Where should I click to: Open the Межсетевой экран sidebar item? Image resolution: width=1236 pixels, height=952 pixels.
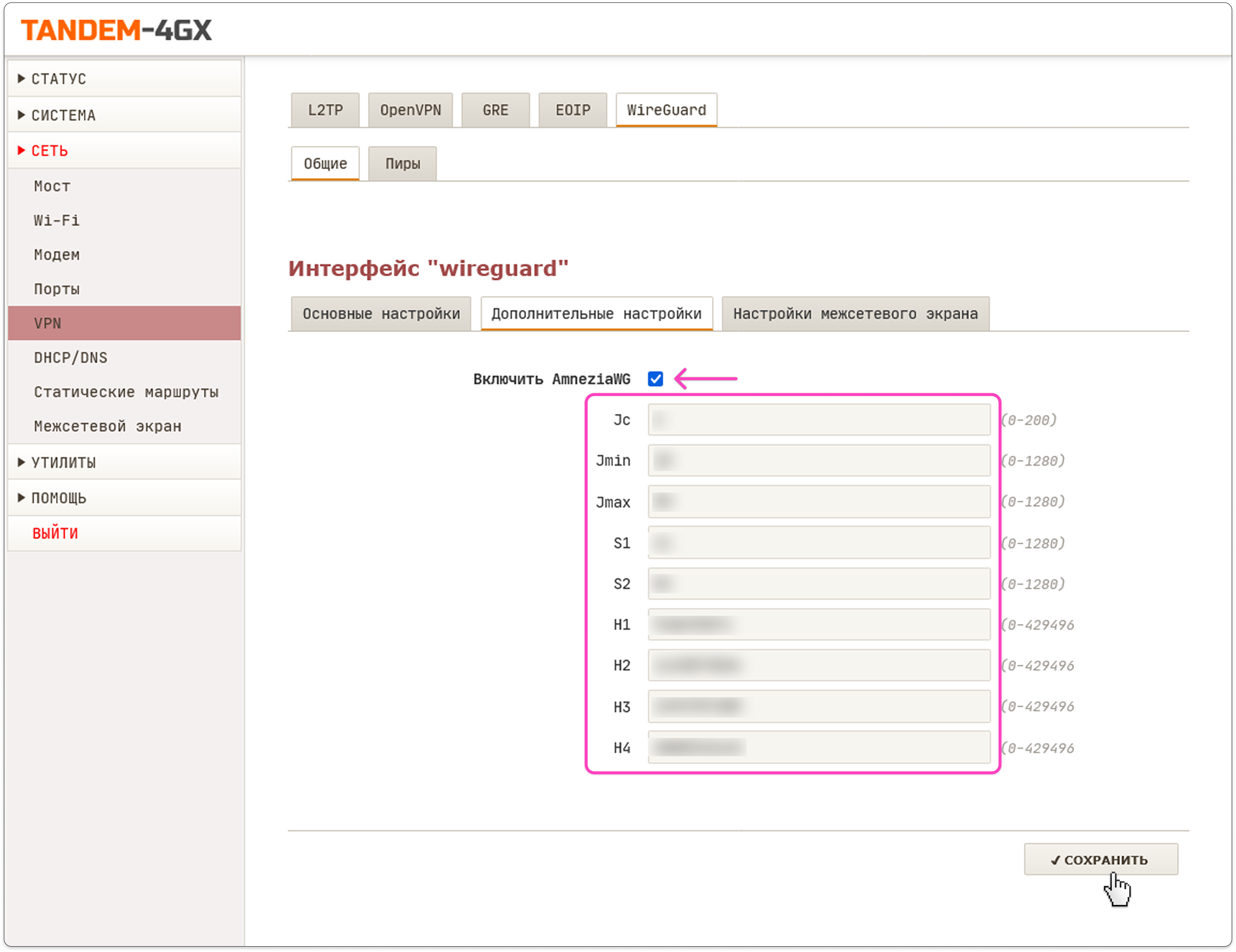[108, 426]
